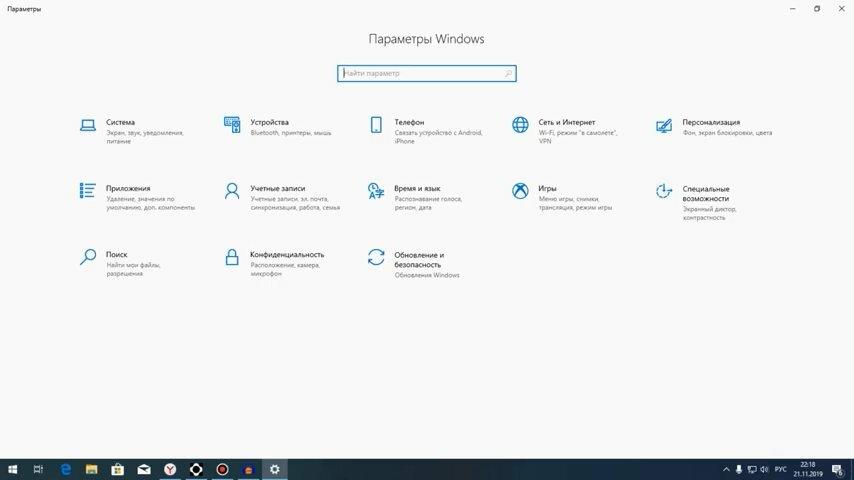Open the volume control in tray
Viewport: 854px width, 480px height.
[x=765, y=469]
